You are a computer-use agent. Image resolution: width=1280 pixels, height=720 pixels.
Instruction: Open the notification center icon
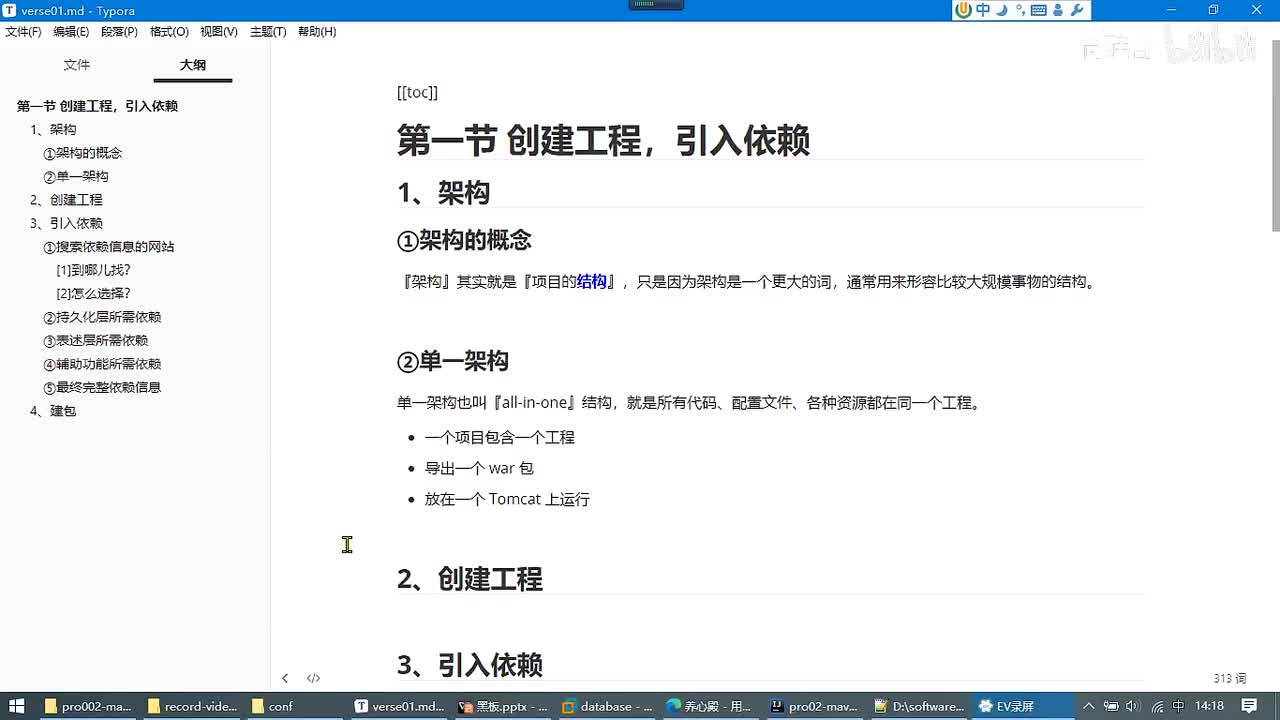(x=1249, y=706)
